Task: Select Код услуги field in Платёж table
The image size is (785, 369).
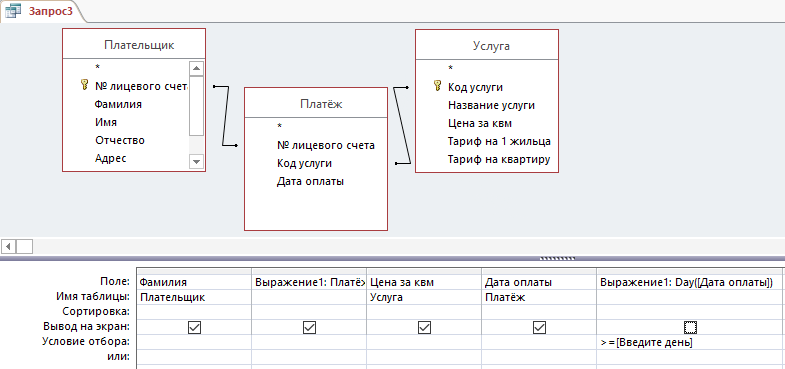Action: [304, 163]
